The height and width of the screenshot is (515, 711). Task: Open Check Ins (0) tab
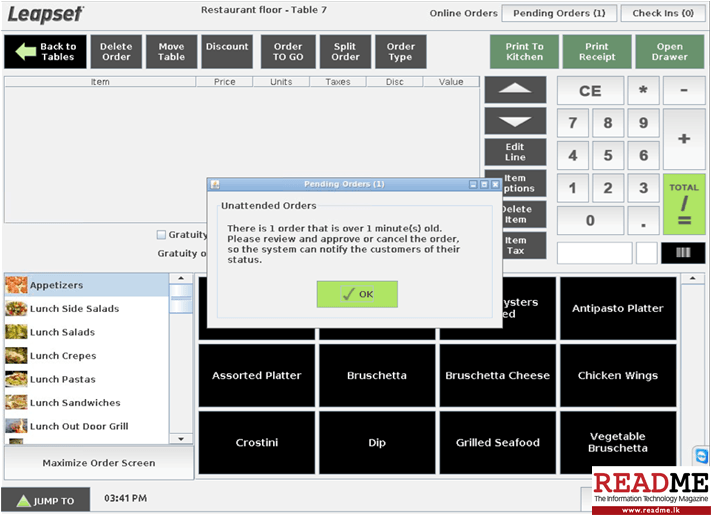click(661, 13)
